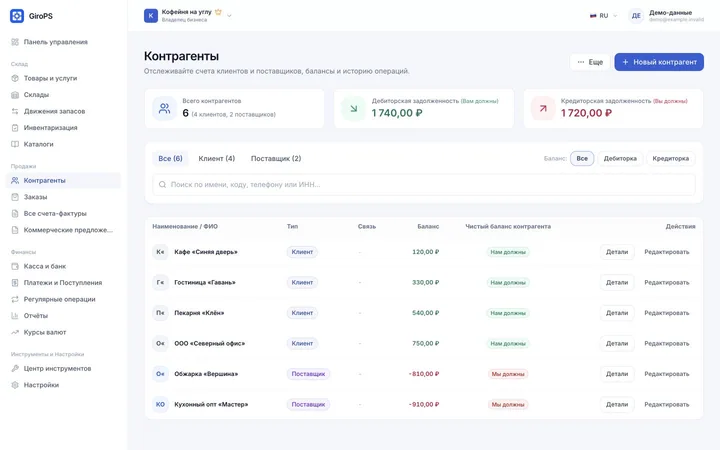Open Детали for Кафе «Синяя дверь»
This screenshot has width=720, height=450.
point(617,252)
